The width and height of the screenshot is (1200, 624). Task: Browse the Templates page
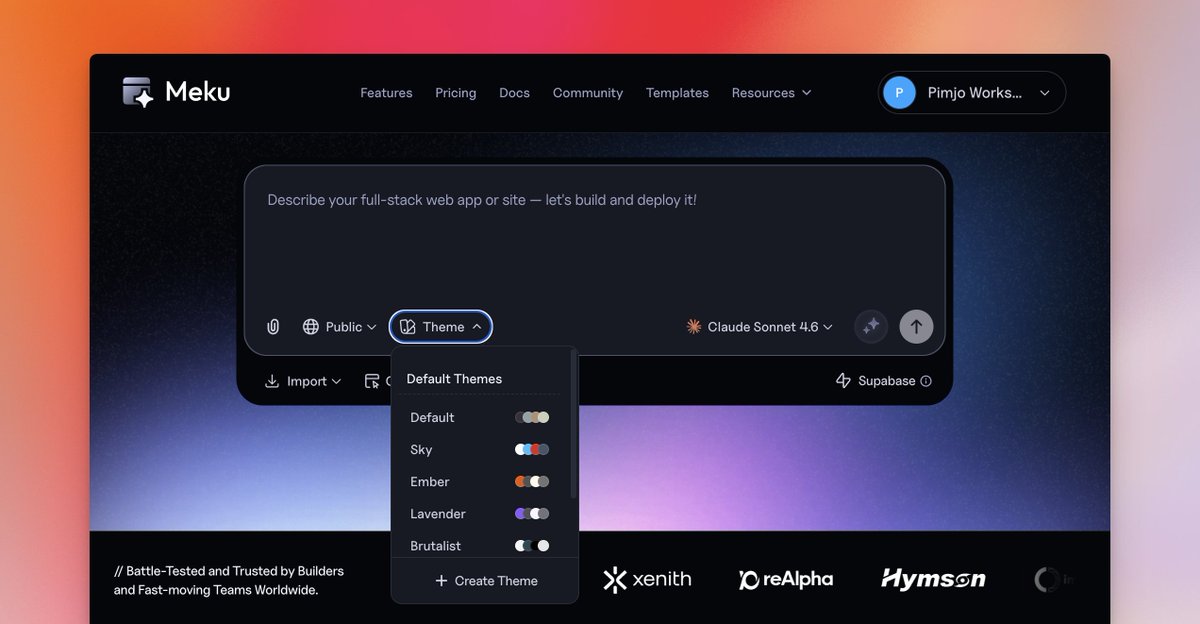[x=677, y=93]
